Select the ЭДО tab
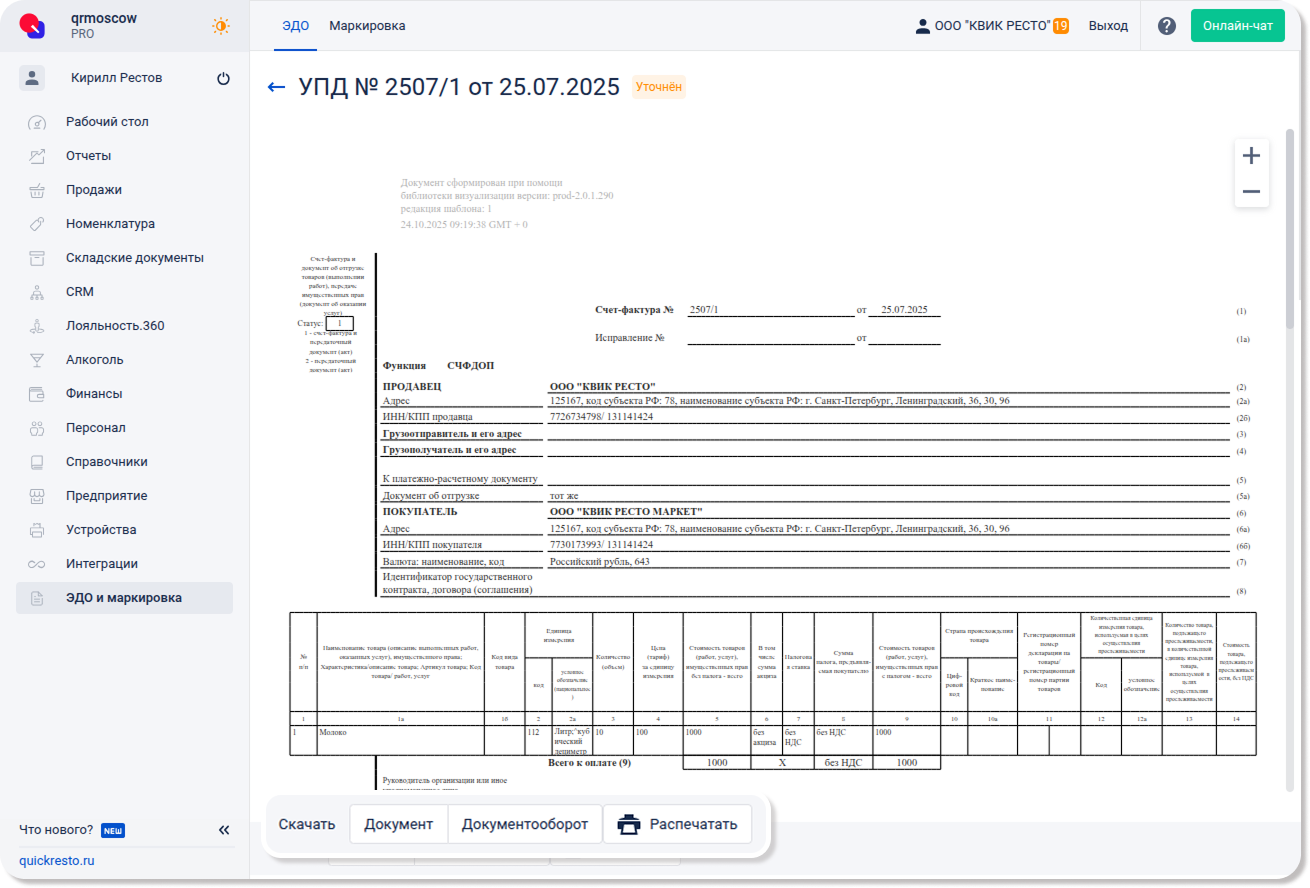 [295, 26]
